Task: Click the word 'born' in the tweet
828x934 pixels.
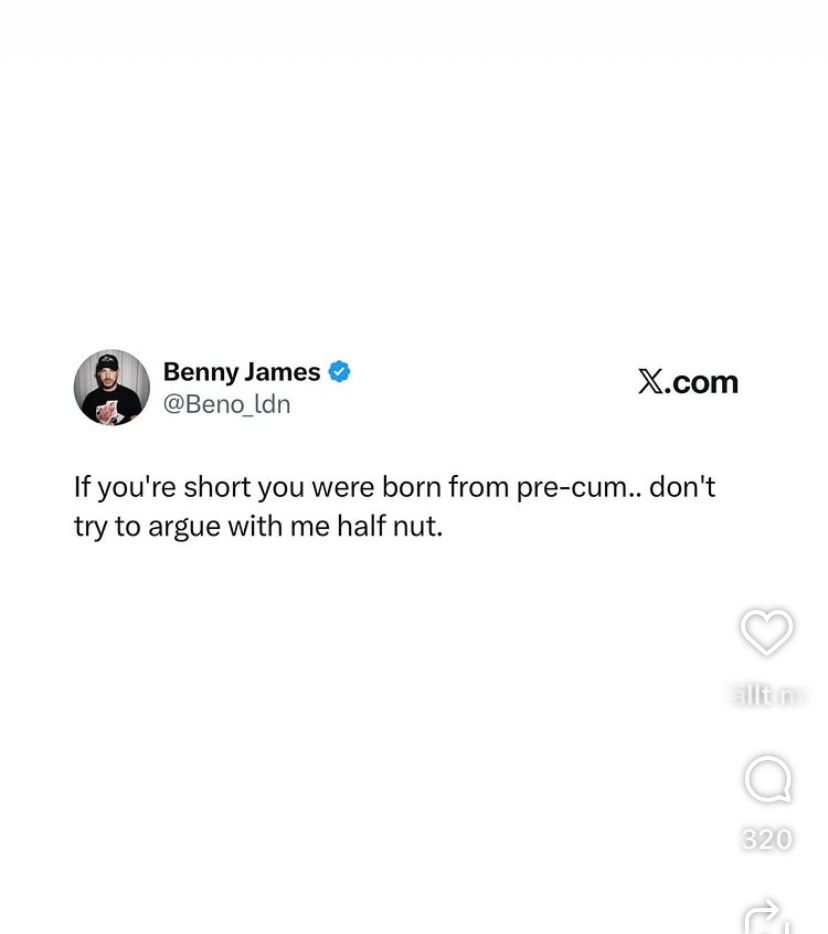Action: point(412,487)
